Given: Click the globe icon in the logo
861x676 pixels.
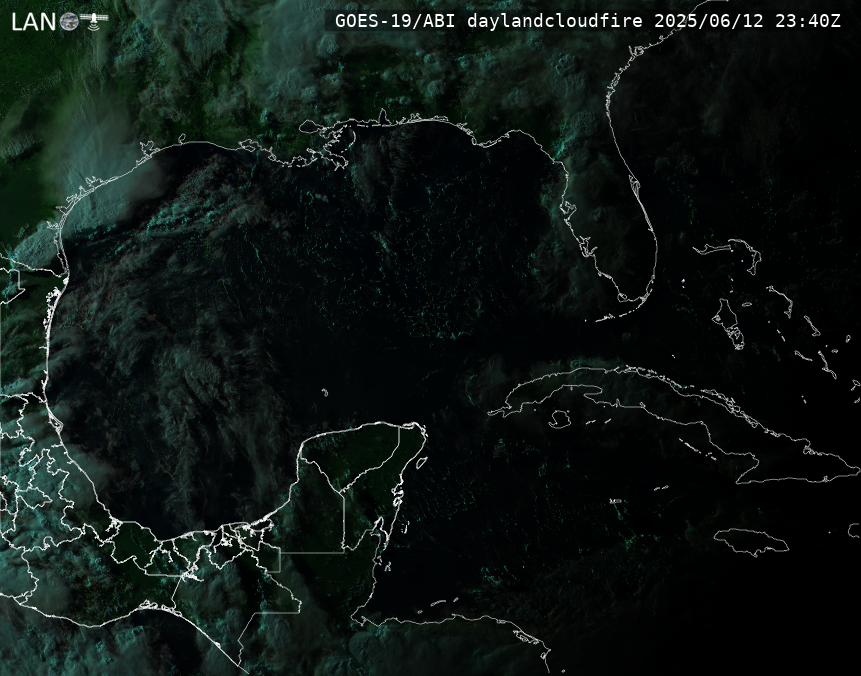Looking at the screenshot, I should click(x=69, y=21).
